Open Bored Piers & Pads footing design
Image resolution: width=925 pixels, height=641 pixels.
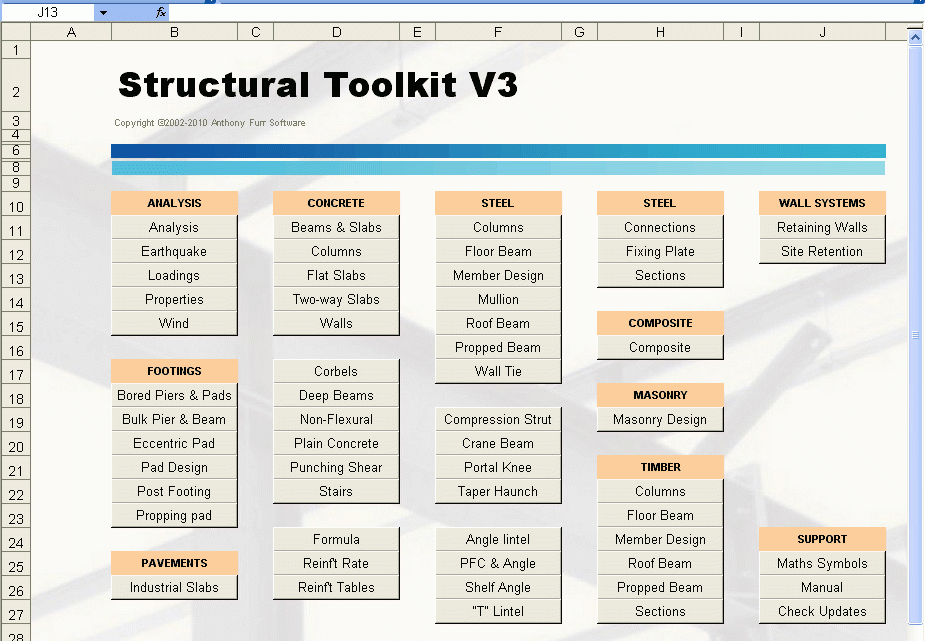coord(174,396)
